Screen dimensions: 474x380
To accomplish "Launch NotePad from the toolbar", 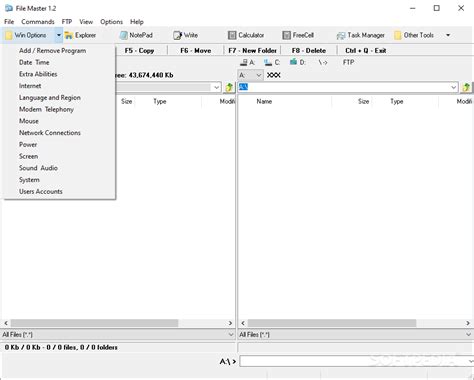I will (136, 35).
